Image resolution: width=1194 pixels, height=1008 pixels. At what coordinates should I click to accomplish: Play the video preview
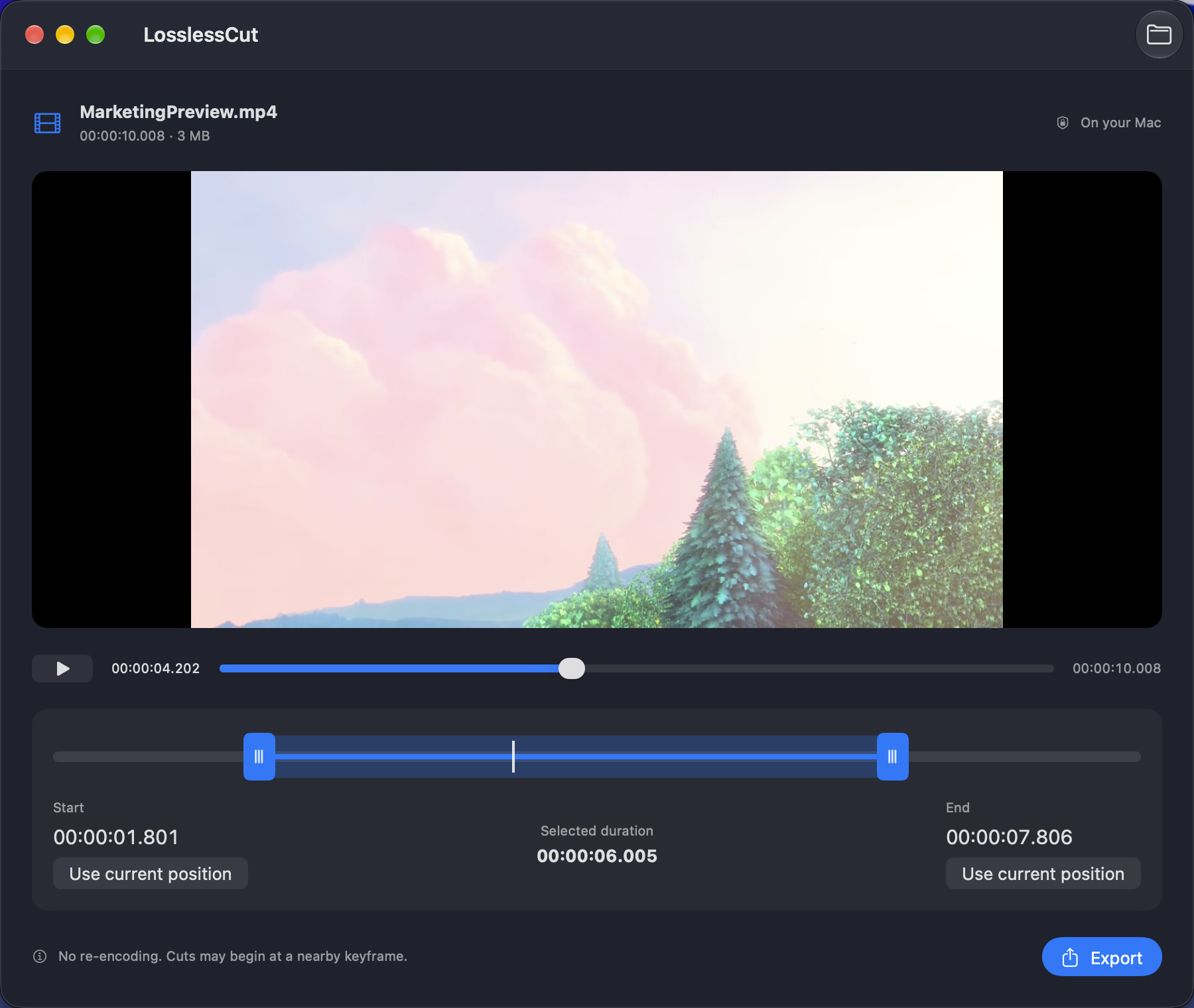click(62, 668)
